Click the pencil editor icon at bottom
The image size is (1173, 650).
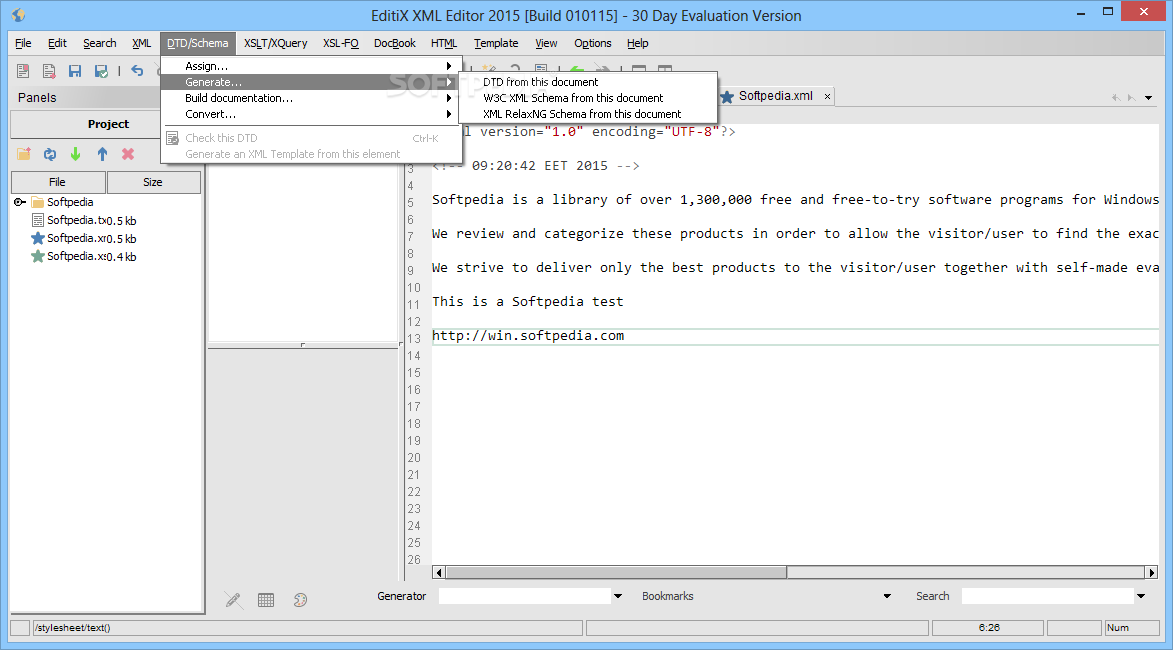click(233, 600)
